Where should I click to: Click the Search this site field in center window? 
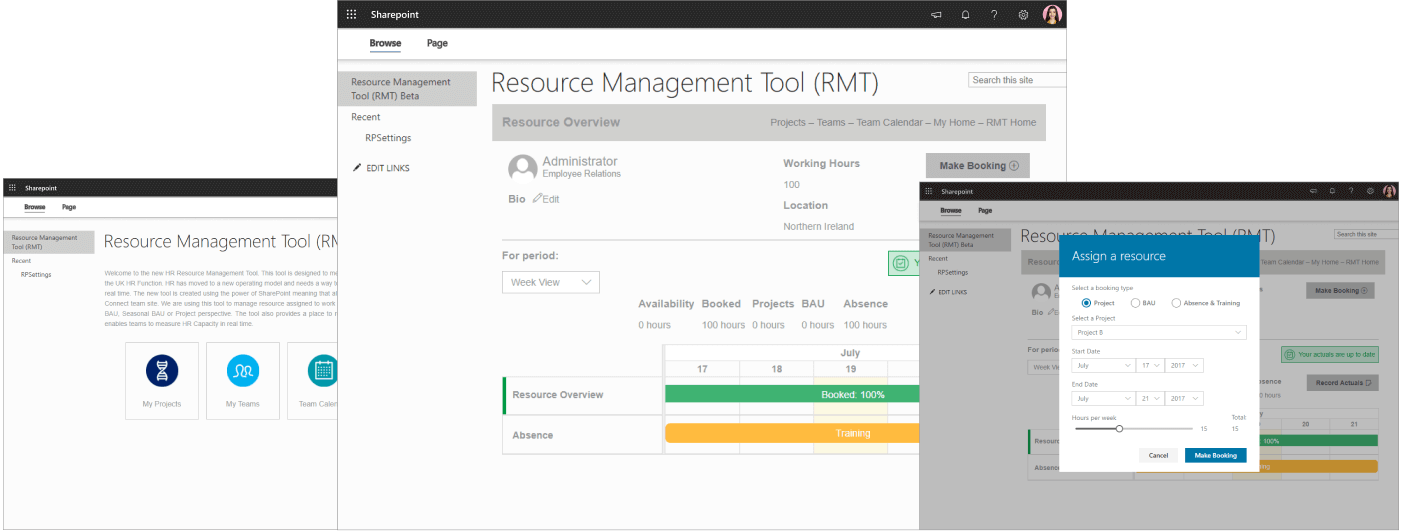[1010, 80]
